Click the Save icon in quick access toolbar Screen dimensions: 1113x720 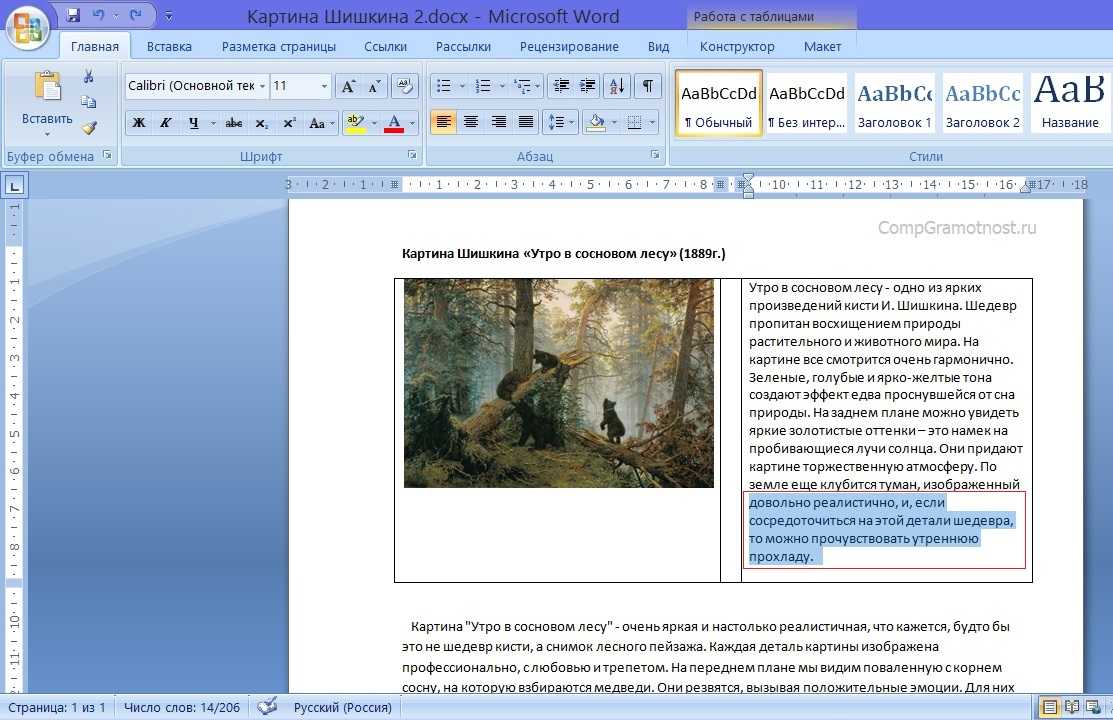73,16
